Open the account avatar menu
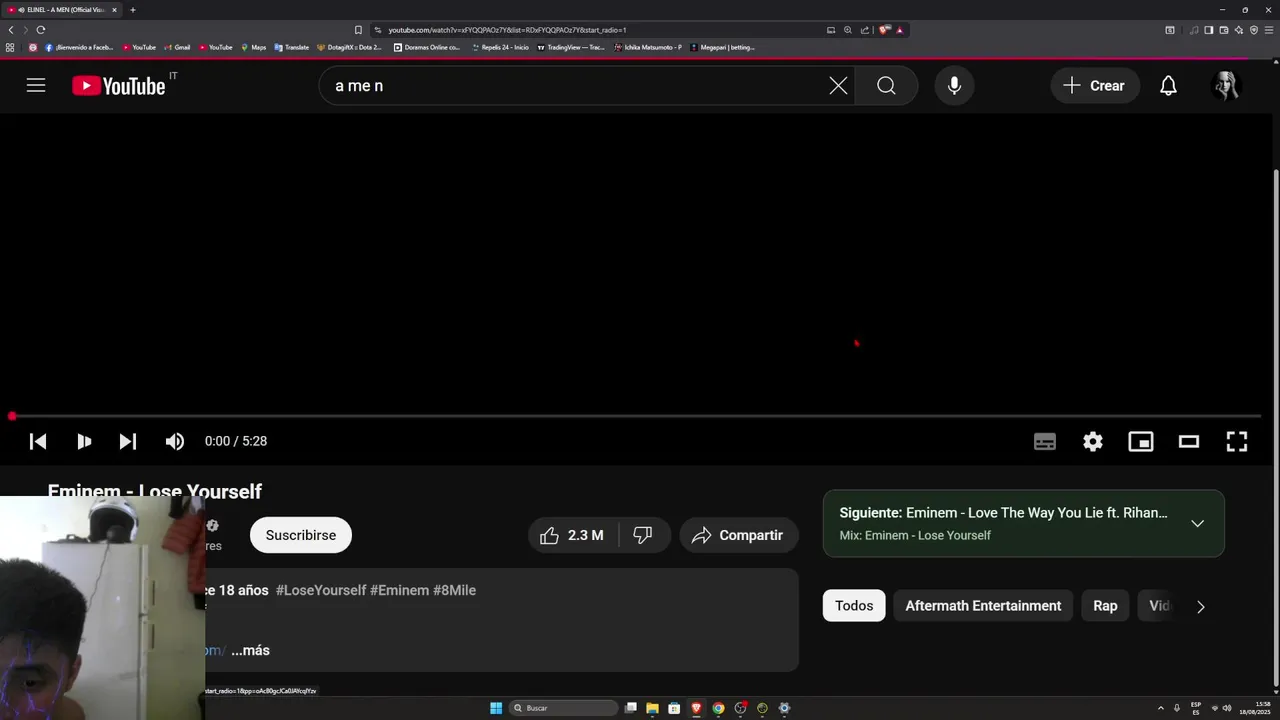Viewport: 1280px width, 720px height. coord(1226,86)
